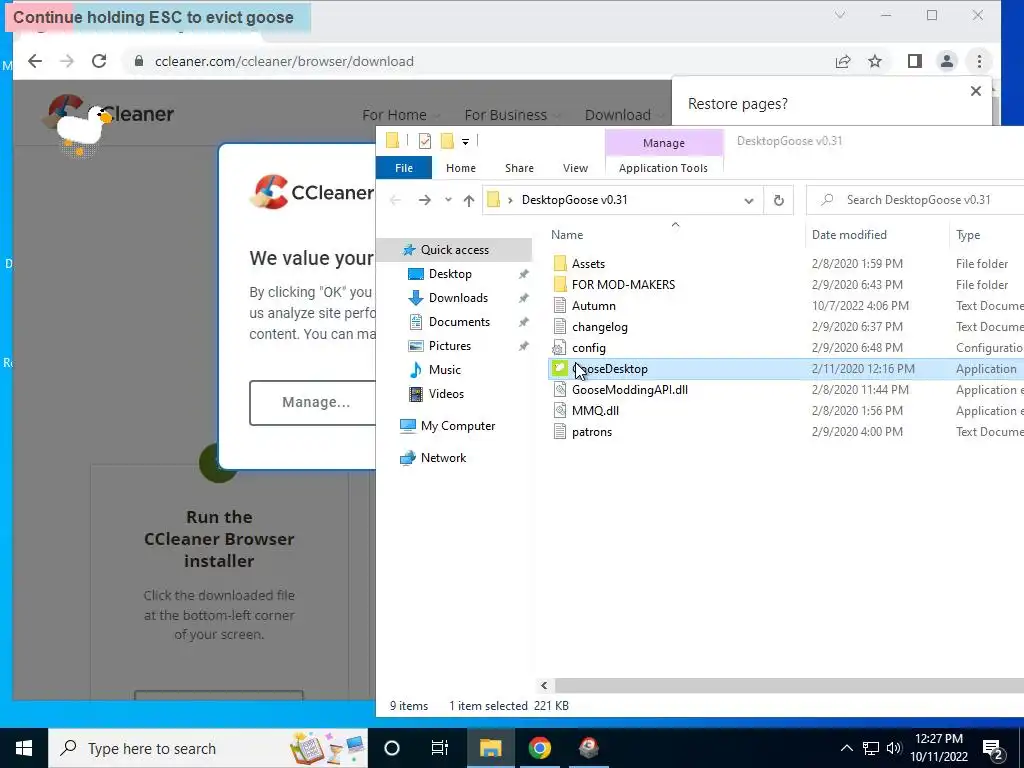Select Quick access in navigation pane
This screenshot has width=1024, height=768.
pyautogui.click(x=455, y=249)
